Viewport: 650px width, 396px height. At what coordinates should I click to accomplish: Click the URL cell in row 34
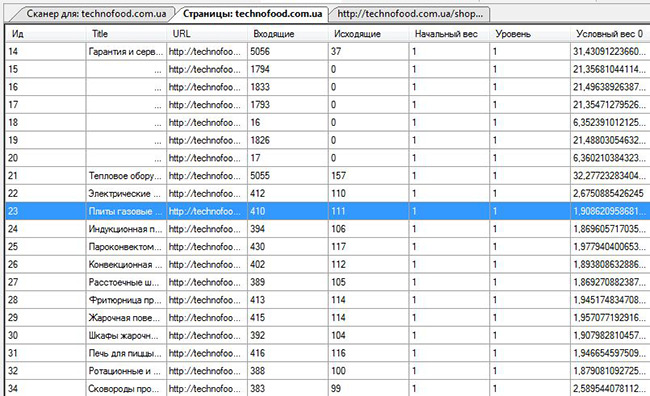coord(207,389)
